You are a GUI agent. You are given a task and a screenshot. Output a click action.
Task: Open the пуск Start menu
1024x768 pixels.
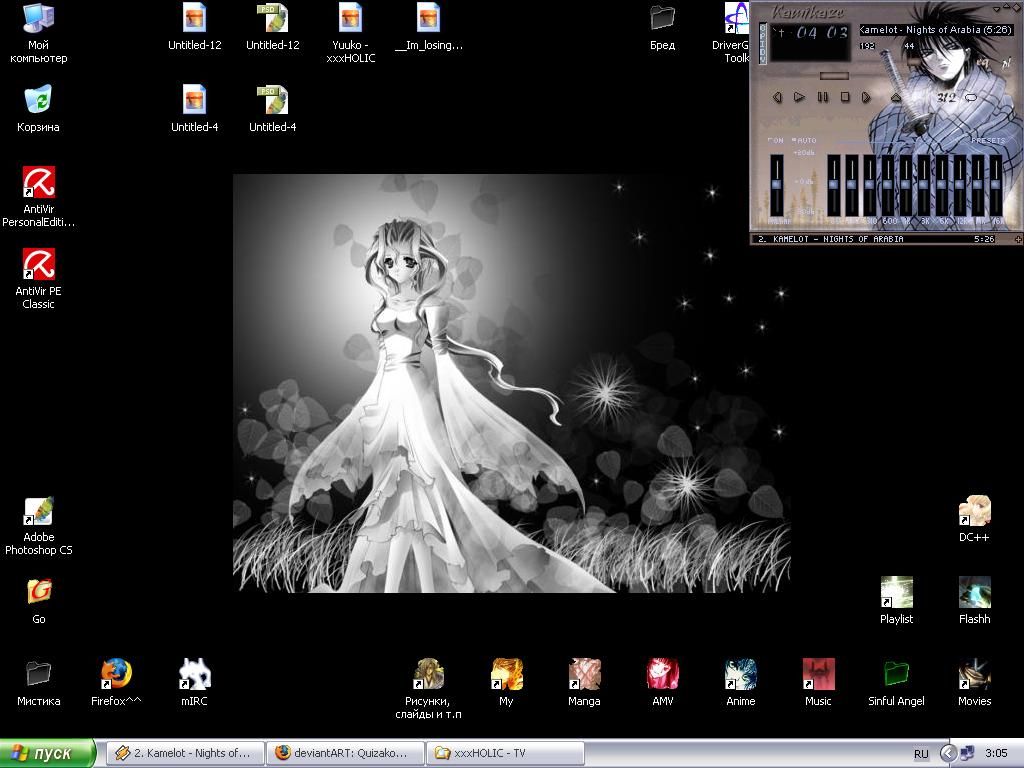click(48, 753)
